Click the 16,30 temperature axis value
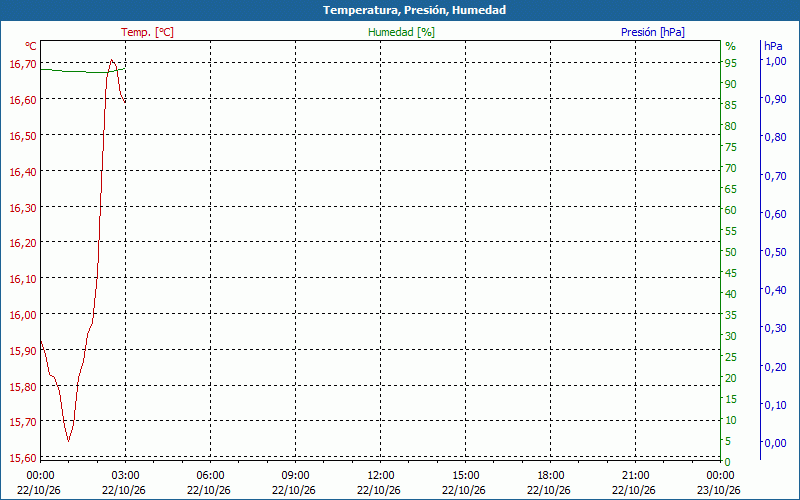 [23, 208]
